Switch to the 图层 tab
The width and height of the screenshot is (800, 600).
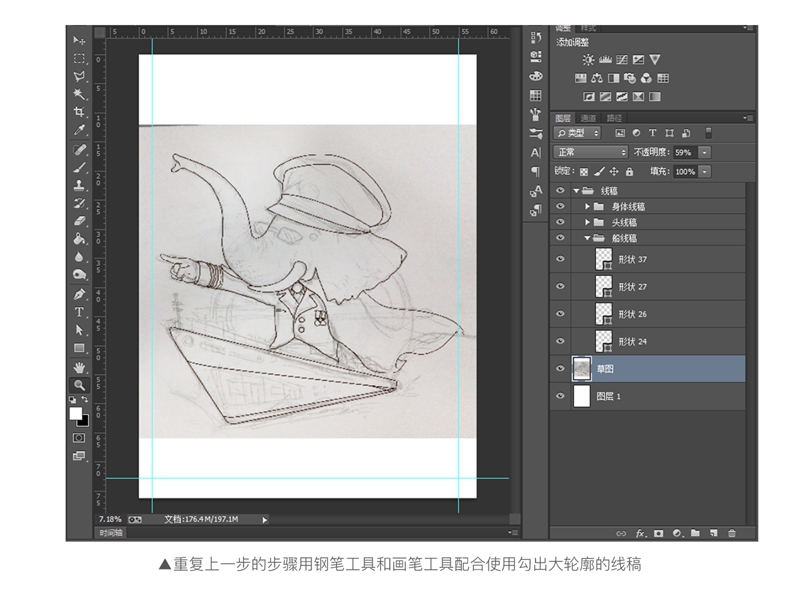(x=563, y=118)
